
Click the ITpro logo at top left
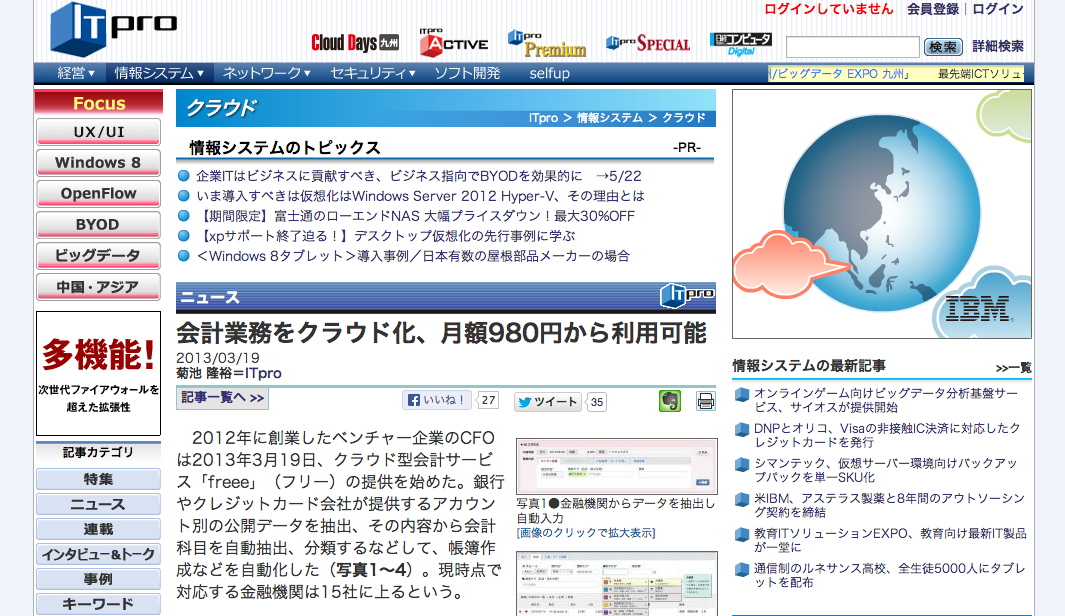[x=115, y=27]
